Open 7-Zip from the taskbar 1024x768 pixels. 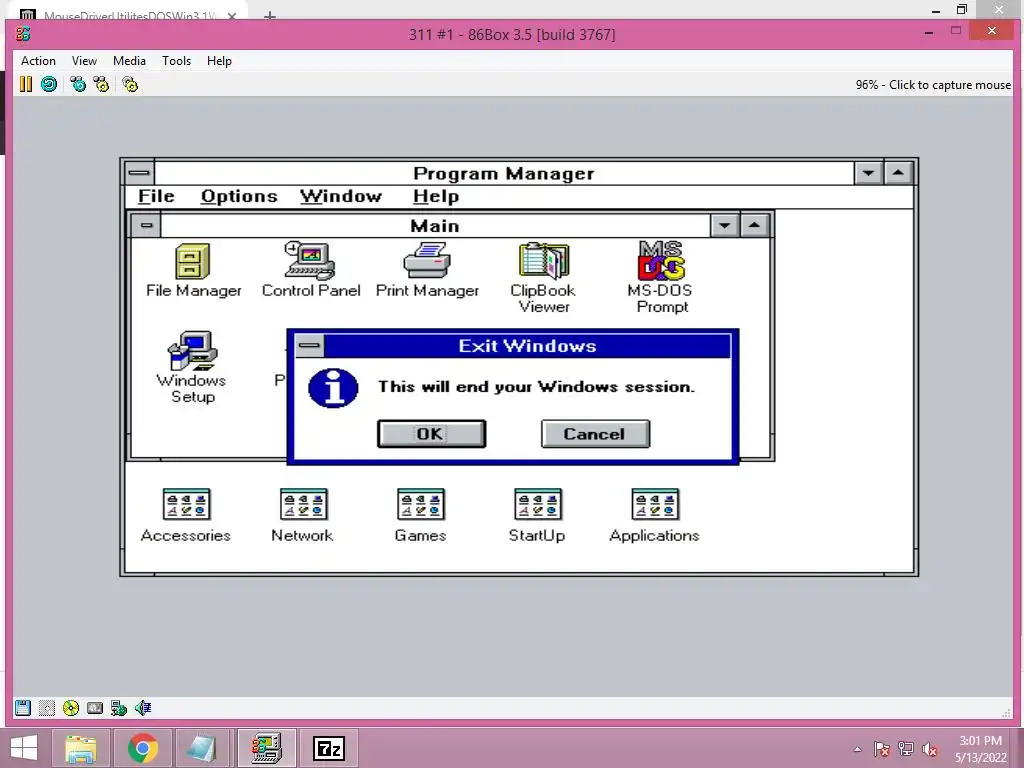click(329, 748)
